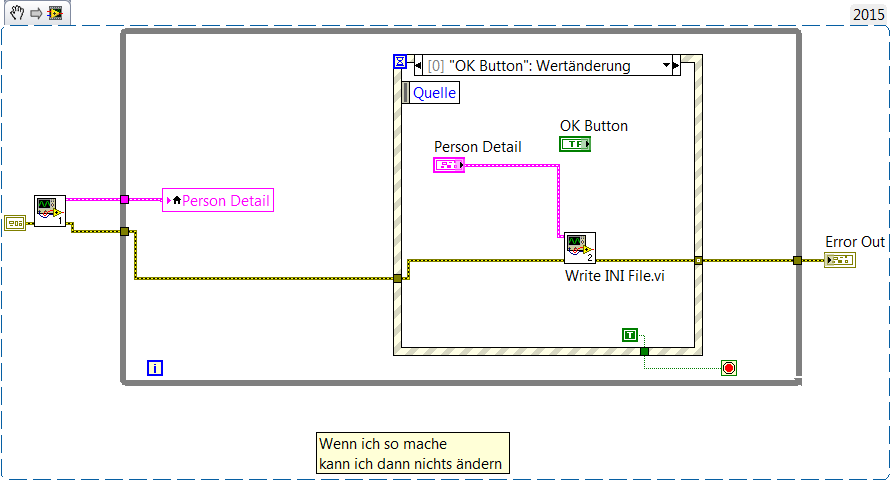Click the error tunnel on event structure right border
This screenshot has width=891, height=481.
click(x=698, y=260)
